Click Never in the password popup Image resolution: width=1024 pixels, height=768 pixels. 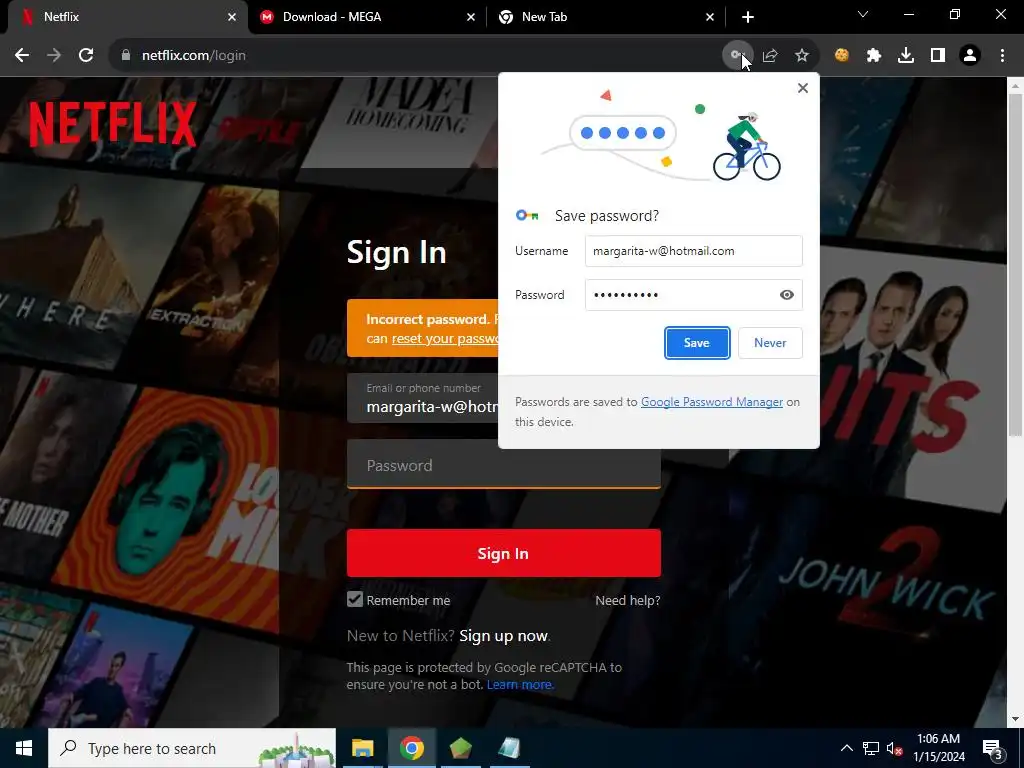coord(770,343)
